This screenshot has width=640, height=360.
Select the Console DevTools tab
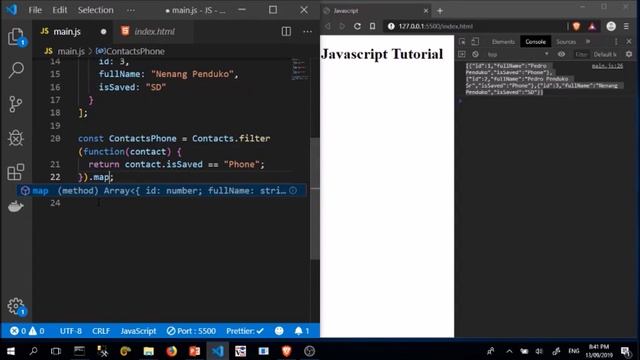(x=536, y=42)
